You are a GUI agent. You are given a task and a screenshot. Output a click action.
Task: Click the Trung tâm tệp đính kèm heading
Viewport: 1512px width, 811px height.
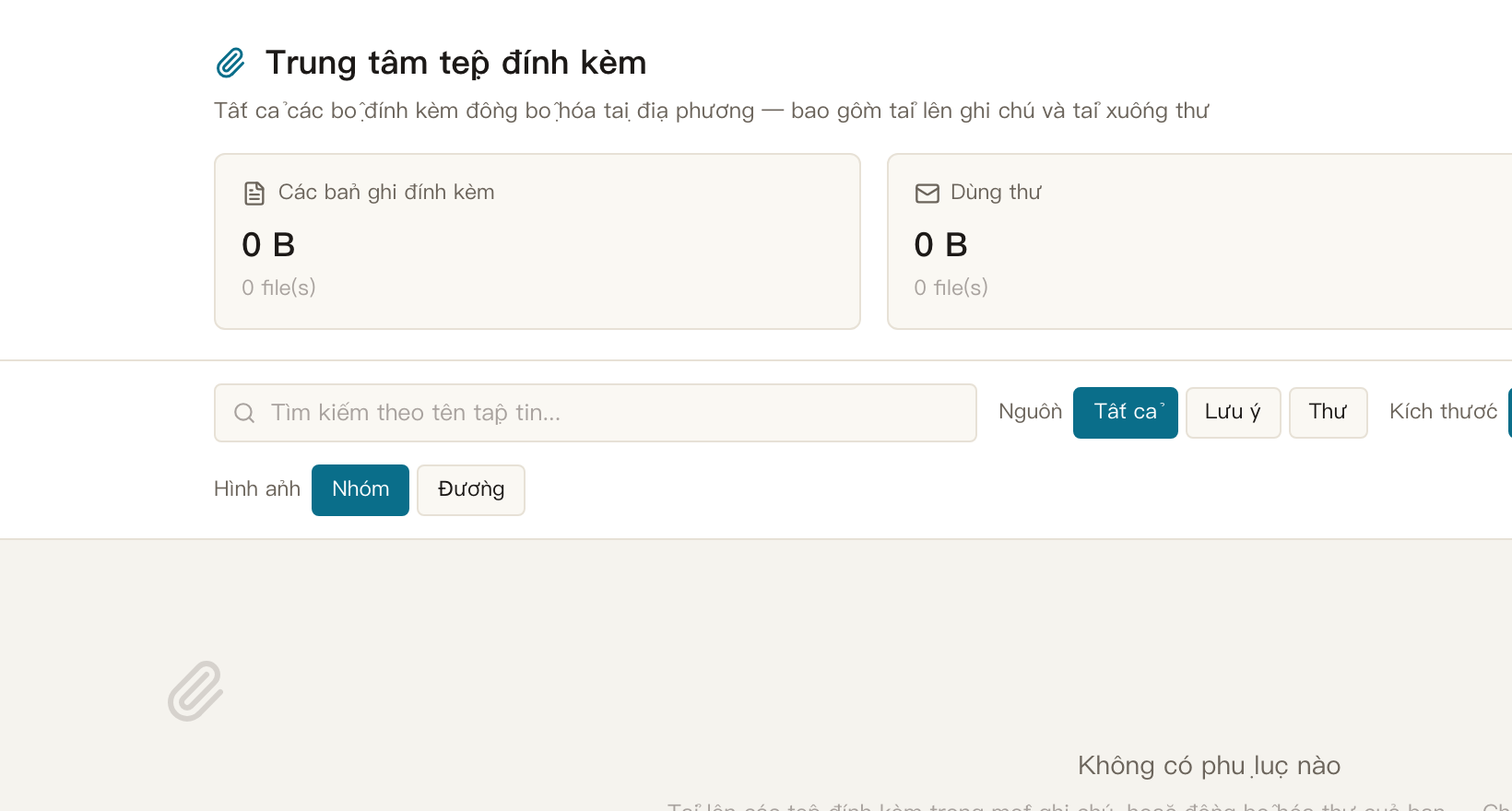(456, 63)
